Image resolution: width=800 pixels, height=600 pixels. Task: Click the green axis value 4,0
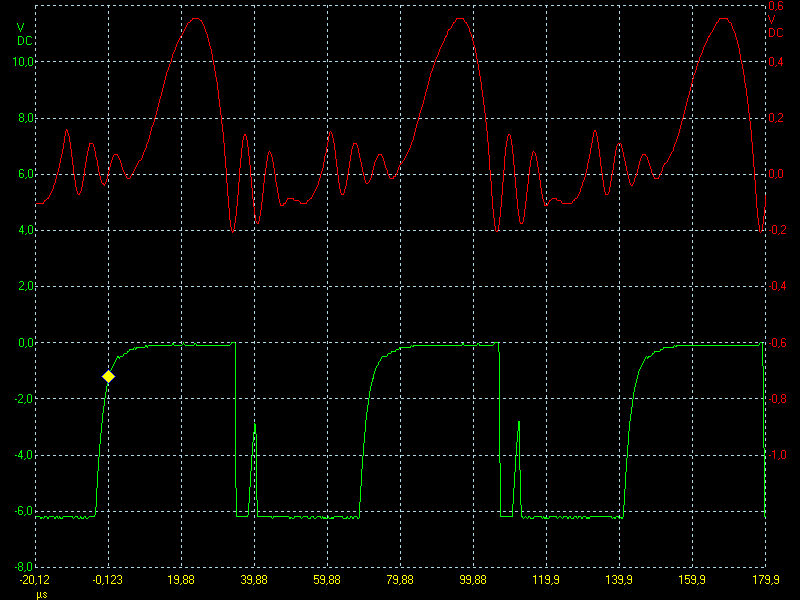(26, 230)
